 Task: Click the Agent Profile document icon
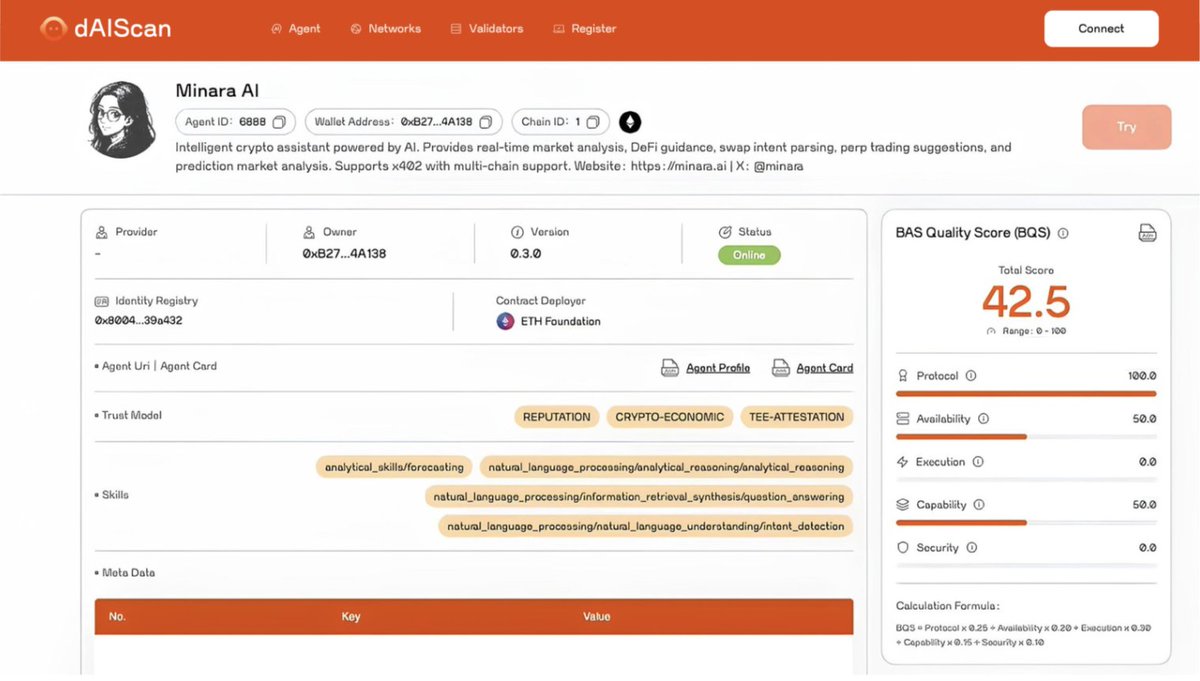[671, 368]
